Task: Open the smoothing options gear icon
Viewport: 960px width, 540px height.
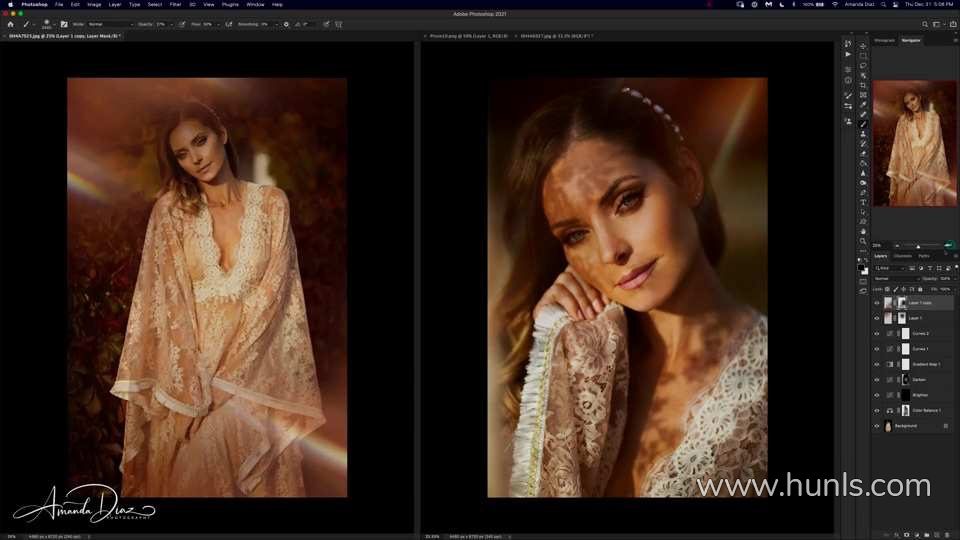Action: 286,24
